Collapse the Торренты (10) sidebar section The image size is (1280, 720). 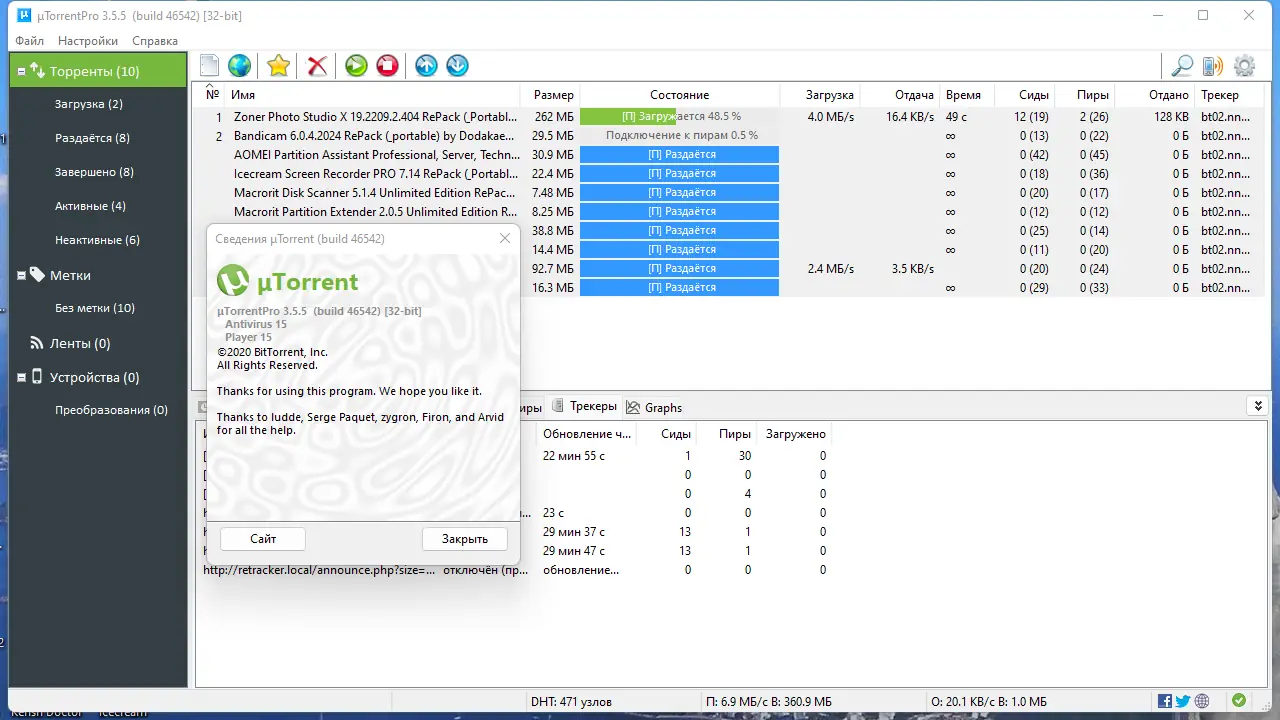pos(21,71)
